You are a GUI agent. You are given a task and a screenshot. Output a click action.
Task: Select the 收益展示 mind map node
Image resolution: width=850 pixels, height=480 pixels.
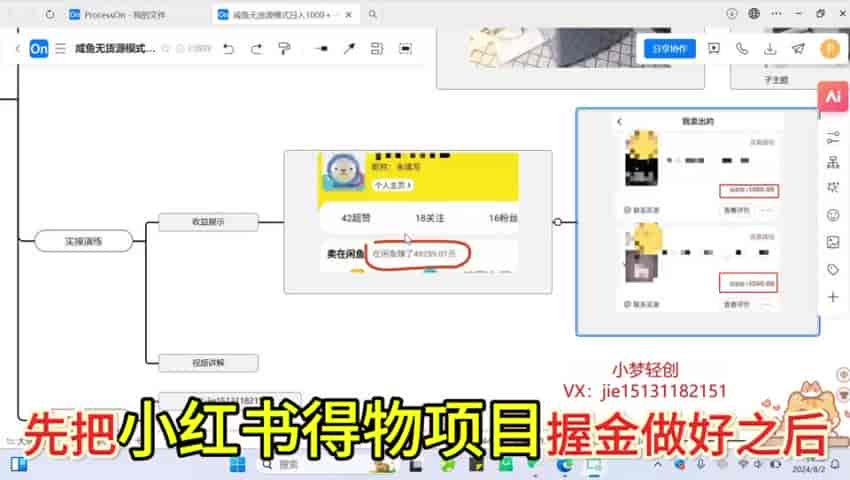[x=208, y=222]
